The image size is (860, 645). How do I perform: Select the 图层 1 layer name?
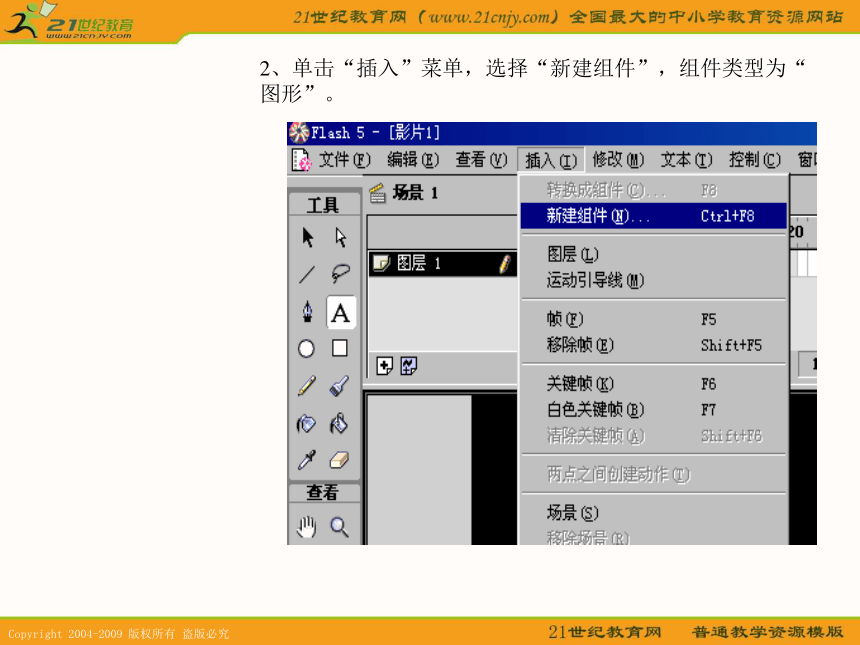point(419,263)
